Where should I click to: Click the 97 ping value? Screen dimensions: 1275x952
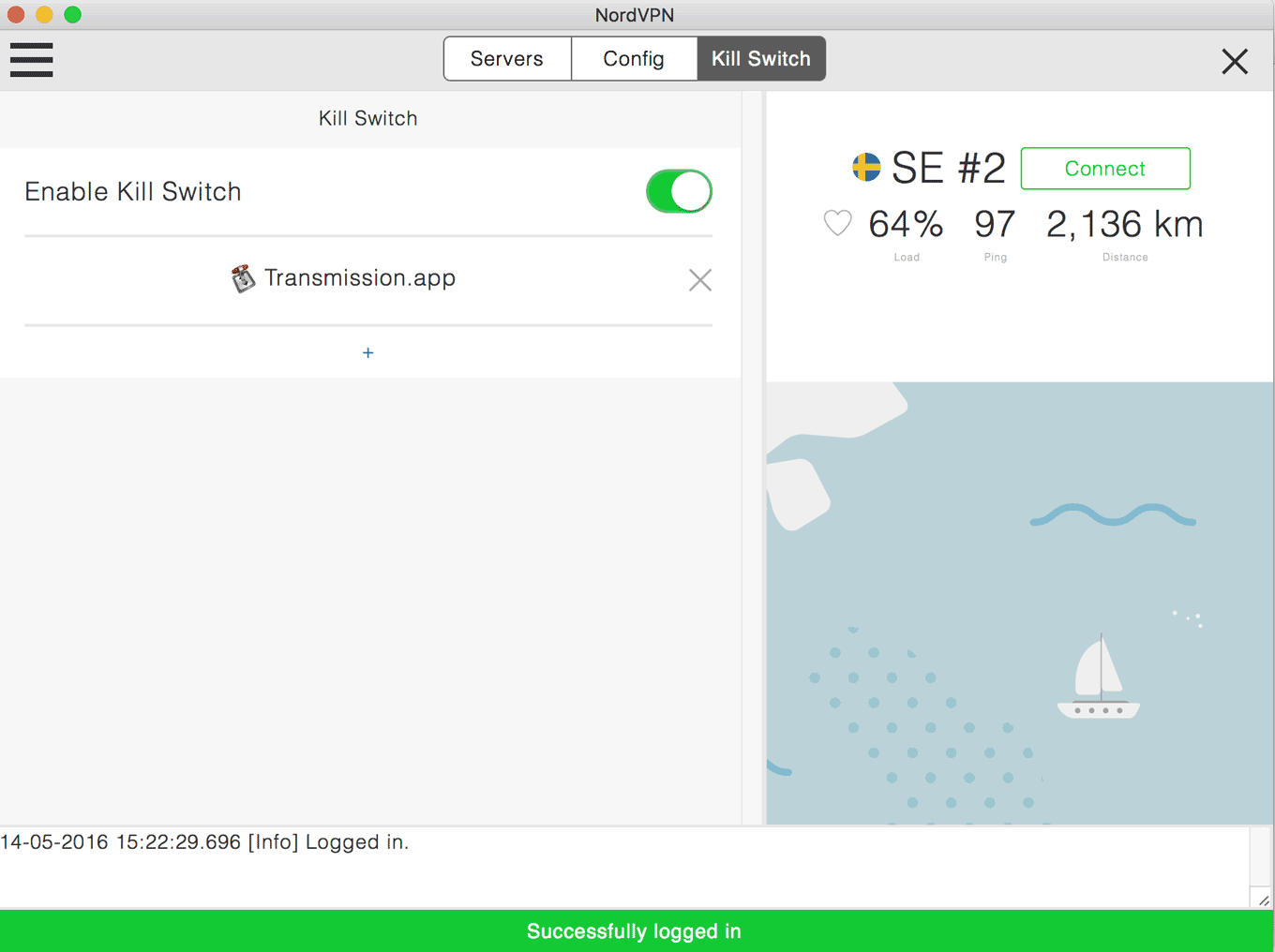995,224
